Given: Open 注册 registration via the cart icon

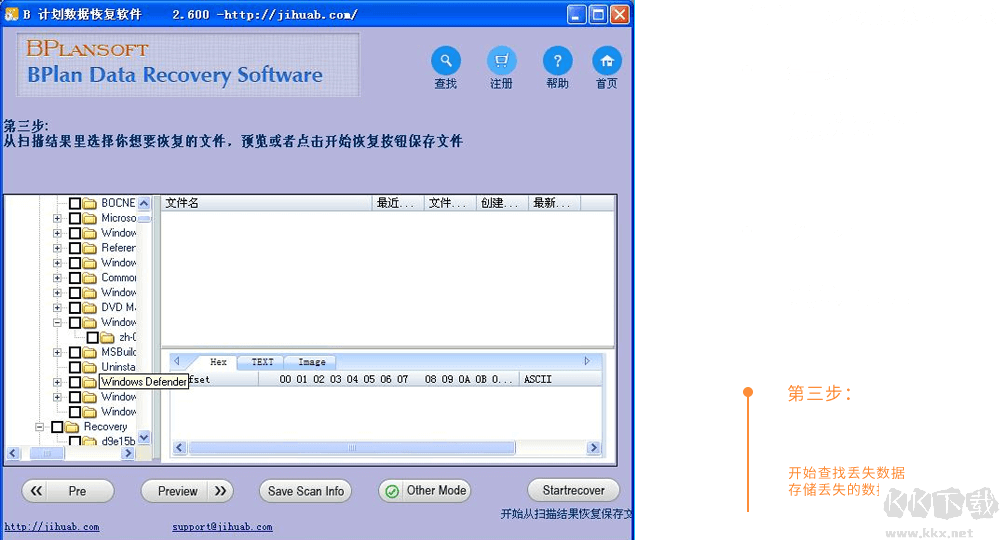Looking at the screenshot, I should click(x=502, y=61).
